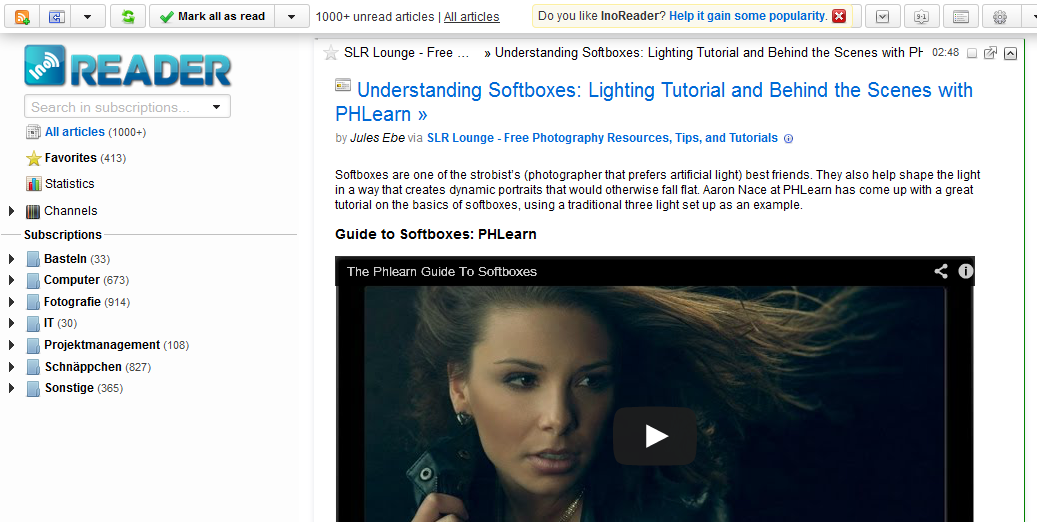Open the dropdown next to the sidebar toggle button
This screenshot has width=1037, height=522.
(x=87, y=17)
